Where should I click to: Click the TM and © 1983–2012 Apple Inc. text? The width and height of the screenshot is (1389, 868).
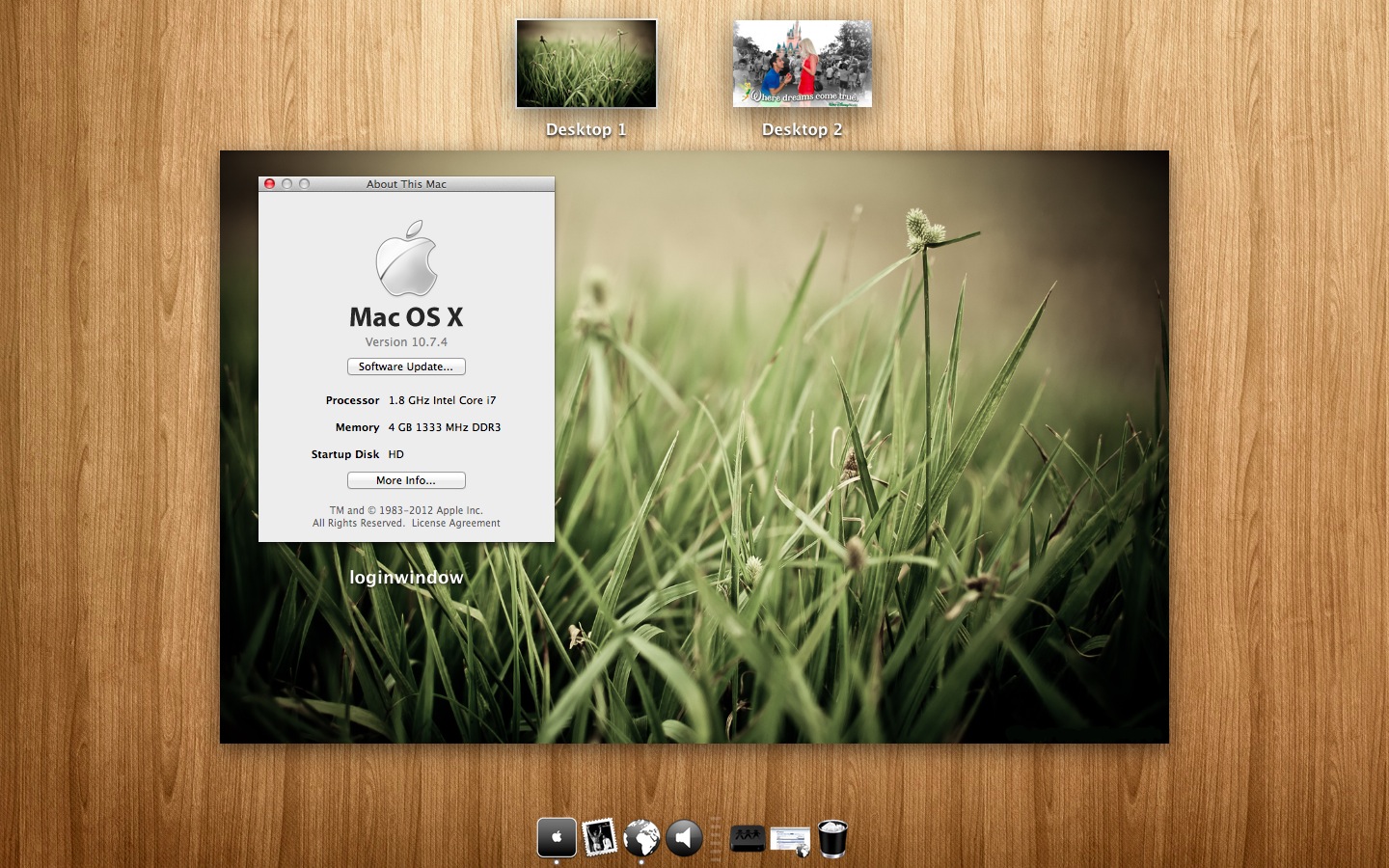click(406, 511)
